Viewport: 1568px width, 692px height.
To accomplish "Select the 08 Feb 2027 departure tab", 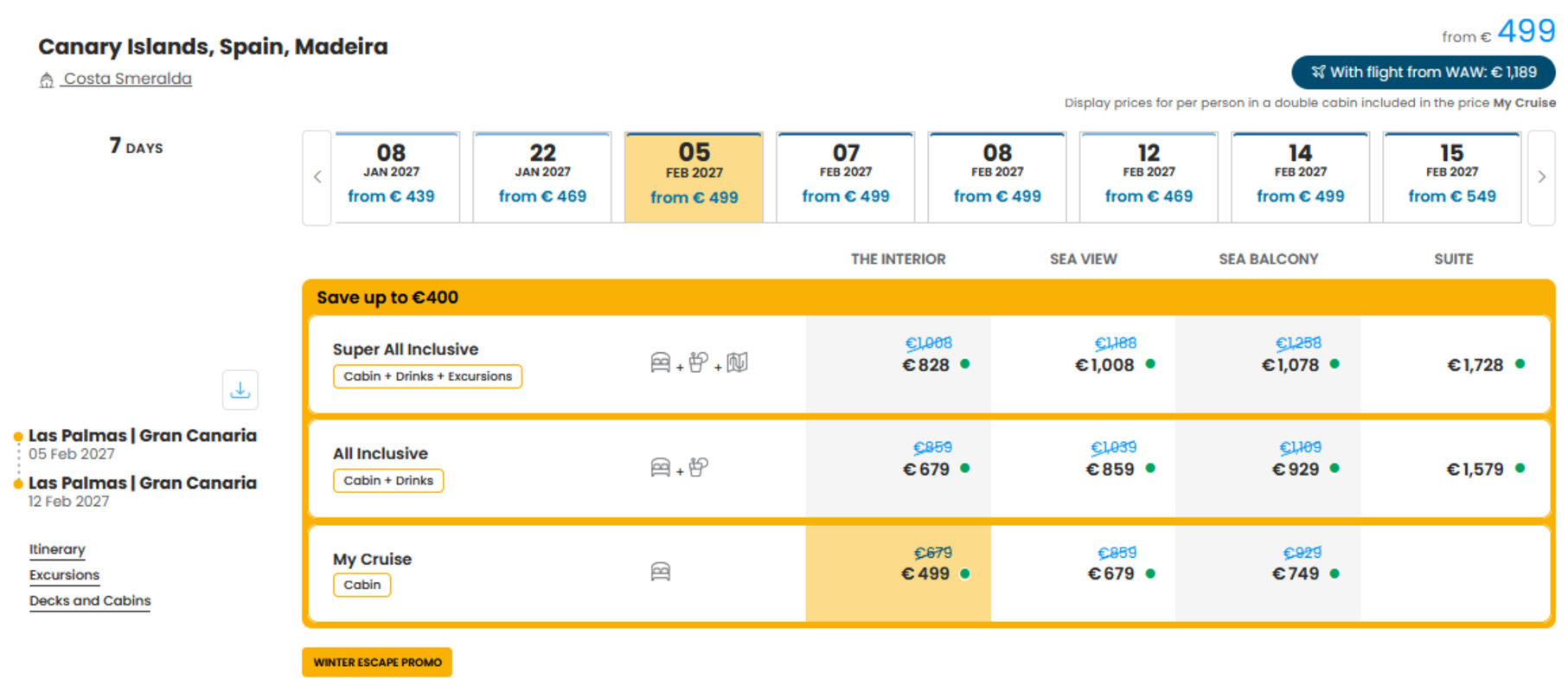I will (x=997, y=177).
